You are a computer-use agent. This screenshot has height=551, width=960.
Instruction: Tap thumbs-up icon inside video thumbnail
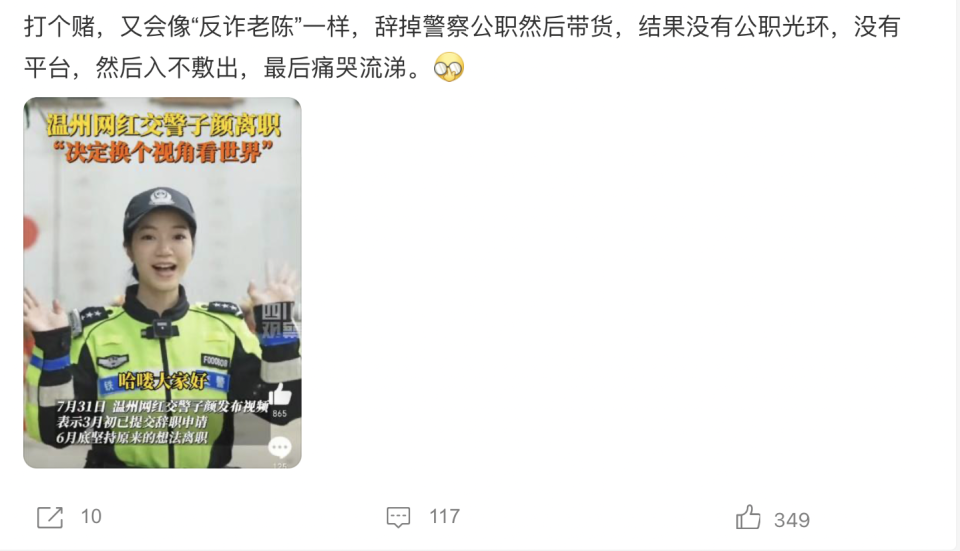coord(280,394)
